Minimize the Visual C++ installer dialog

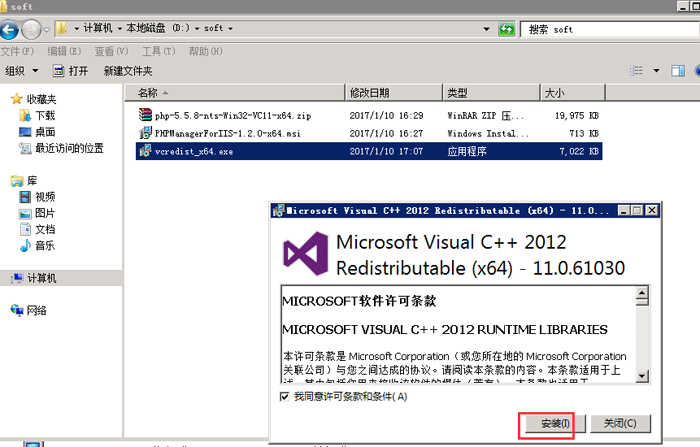[x=624, y=210]
